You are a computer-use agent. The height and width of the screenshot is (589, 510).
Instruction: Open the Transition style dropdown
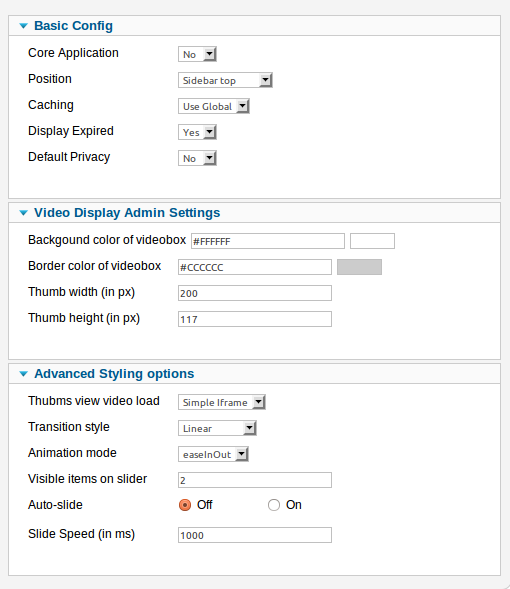click(217, 428)
